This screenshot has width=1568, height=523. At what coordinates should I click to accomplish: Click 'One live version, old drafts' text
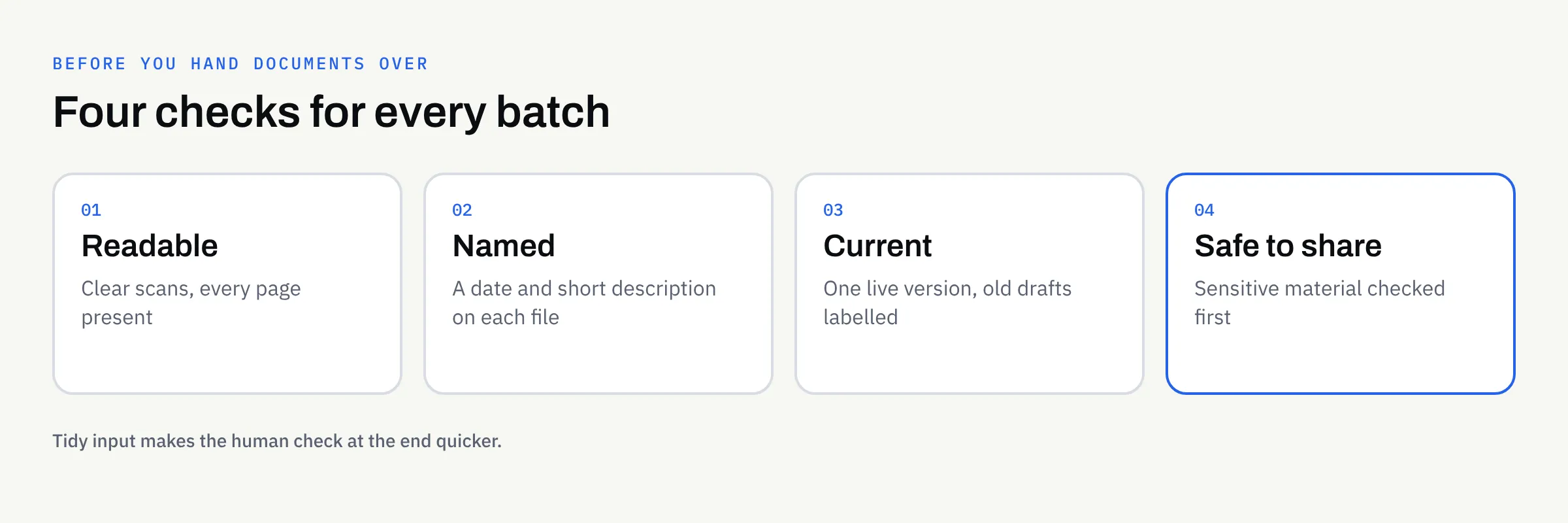947,288
